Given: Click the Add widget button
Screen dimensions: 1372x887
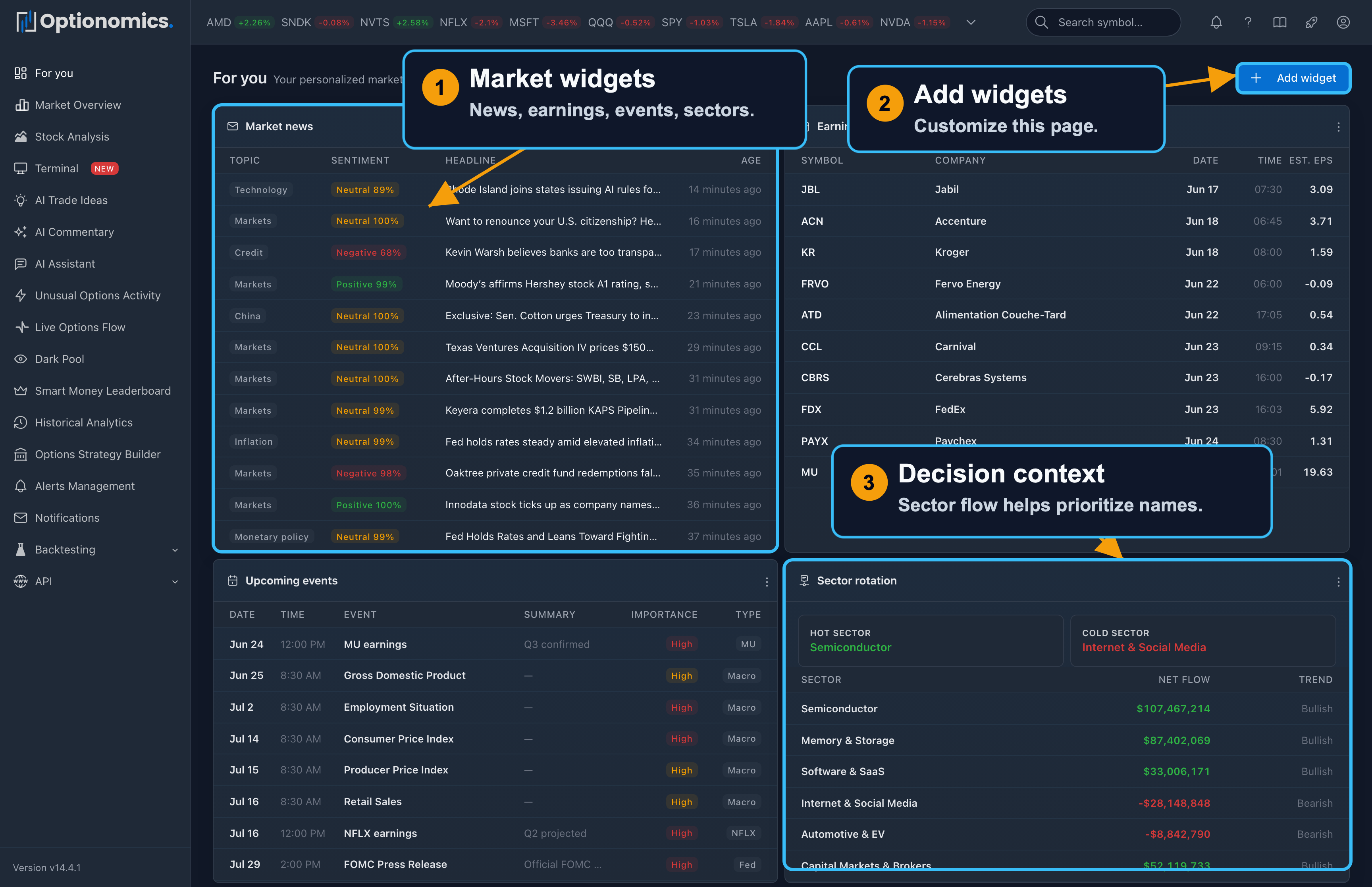Looking at the screenshot, I should coord(1293,78).
